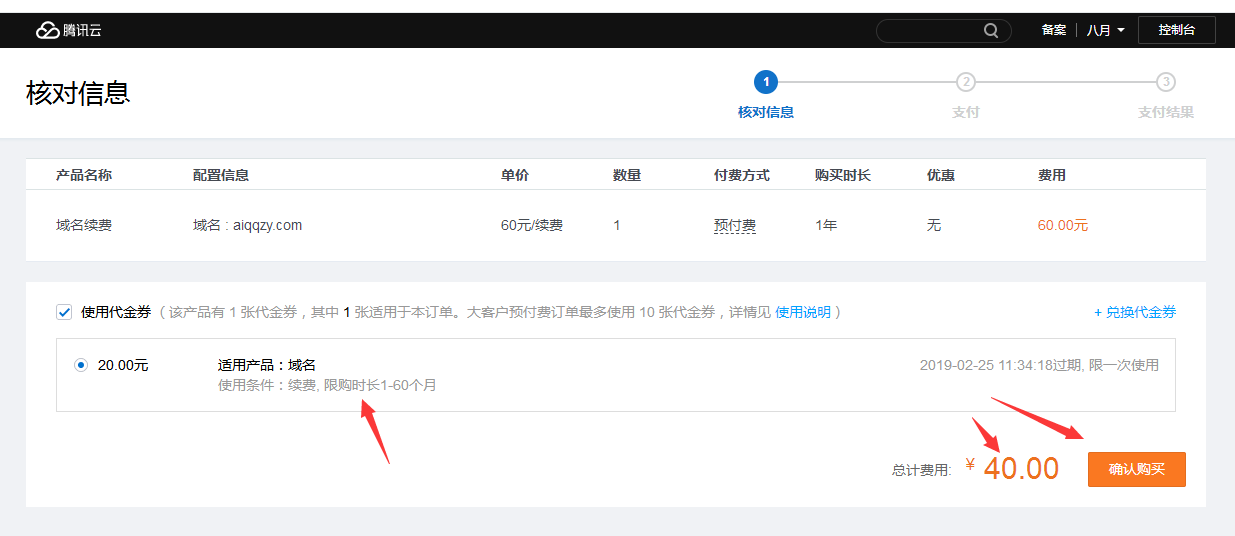Open the 控制台 console button
1235x536 pixels.
[x=1176, y=30]
